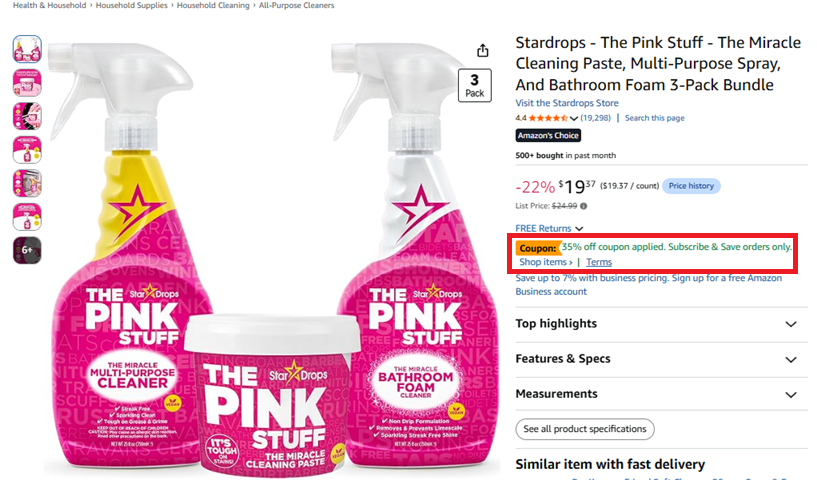Screen dimensions: 817x480
Task: Click See all product specifications button
Action: tap(585, 429)
